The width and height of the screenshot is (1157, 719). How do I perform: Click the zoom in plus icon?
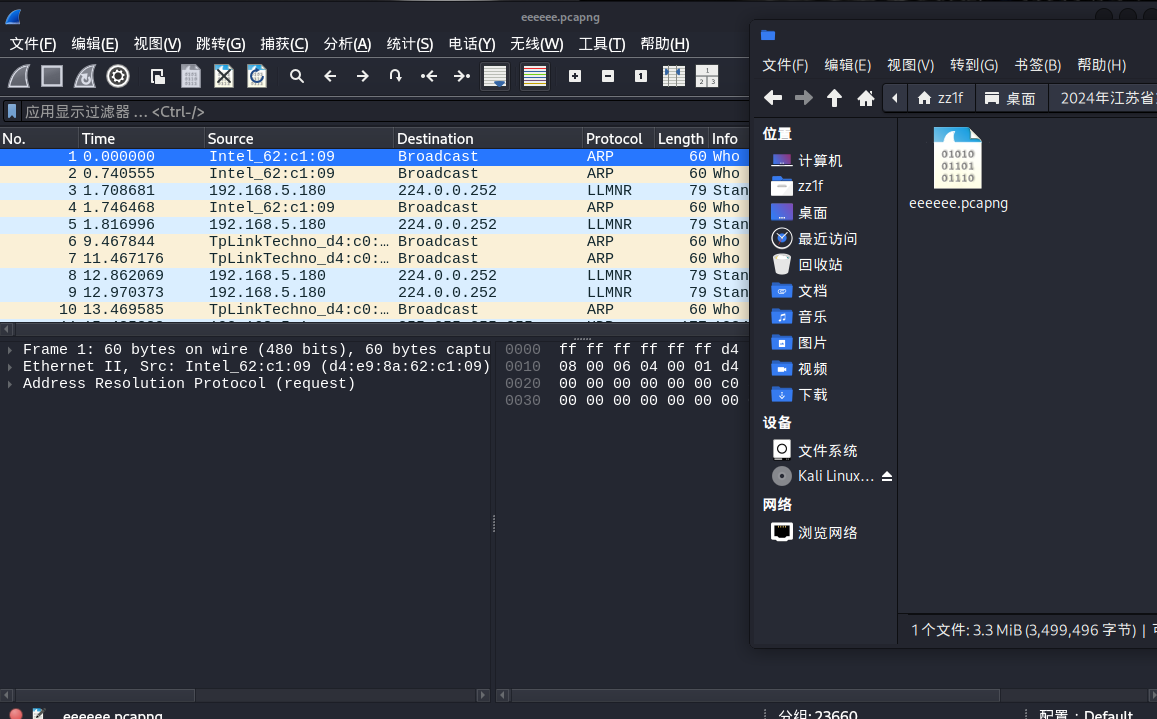coord(575,76)
